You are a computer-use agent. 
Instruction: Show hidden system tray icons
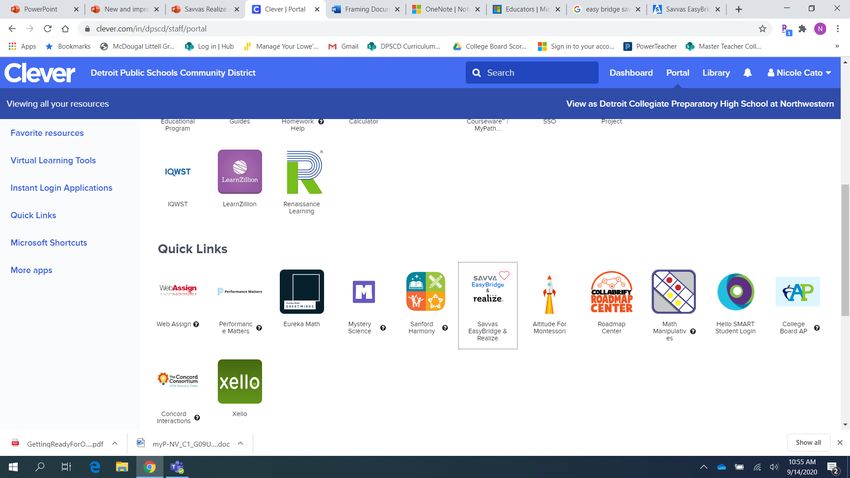(x=704, y=467)
